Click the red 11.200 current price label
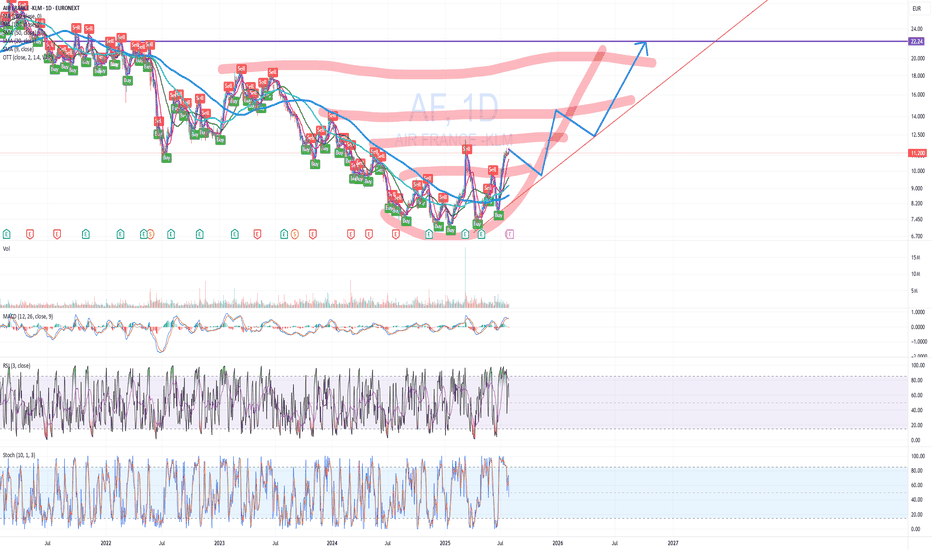Image resolution: width=932 pixels, height=550 pixels. [917, 153]
